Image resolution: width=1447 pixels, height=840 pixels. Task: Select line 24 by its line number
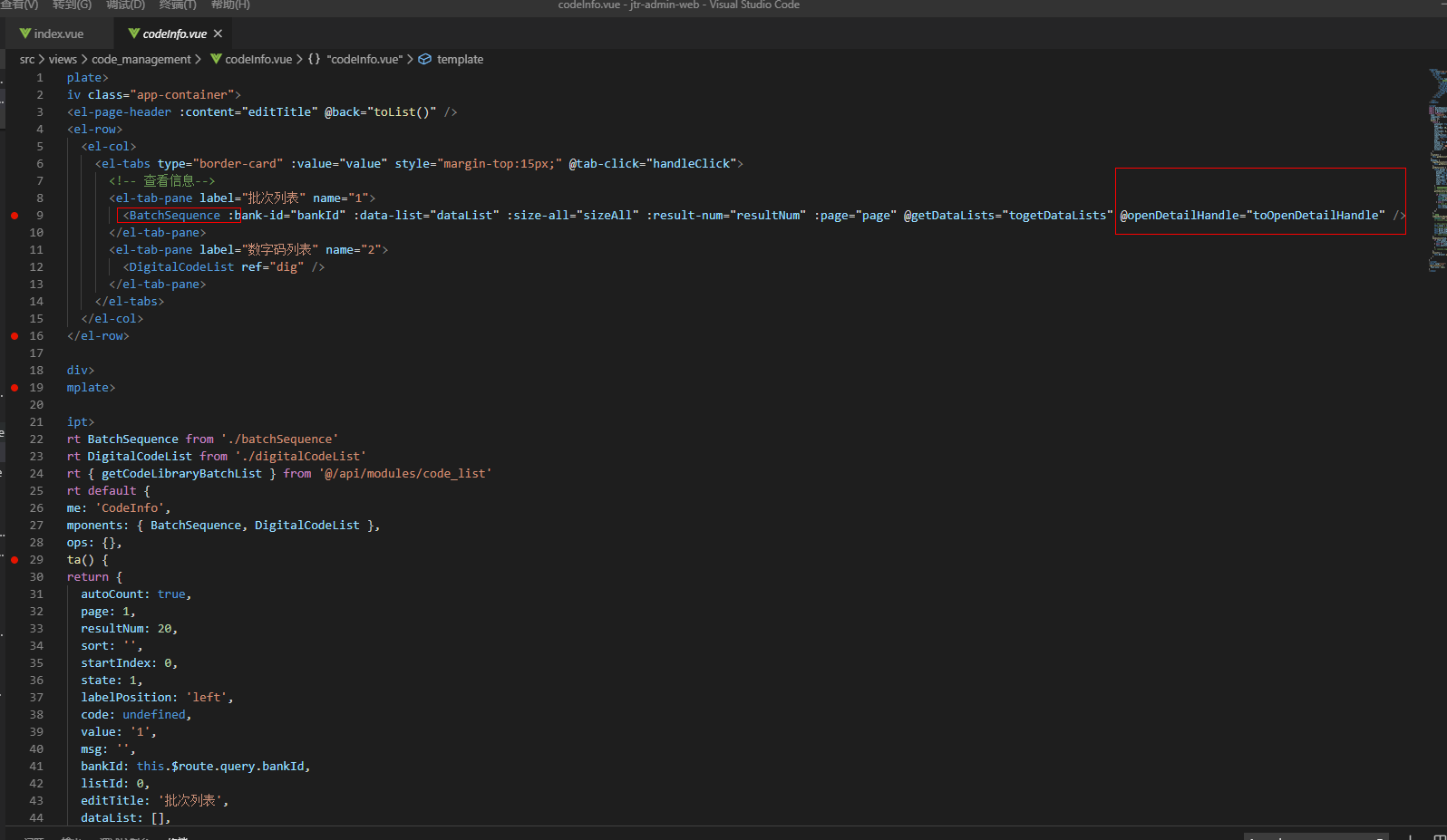pyautogui.click(x=36, y=474)
